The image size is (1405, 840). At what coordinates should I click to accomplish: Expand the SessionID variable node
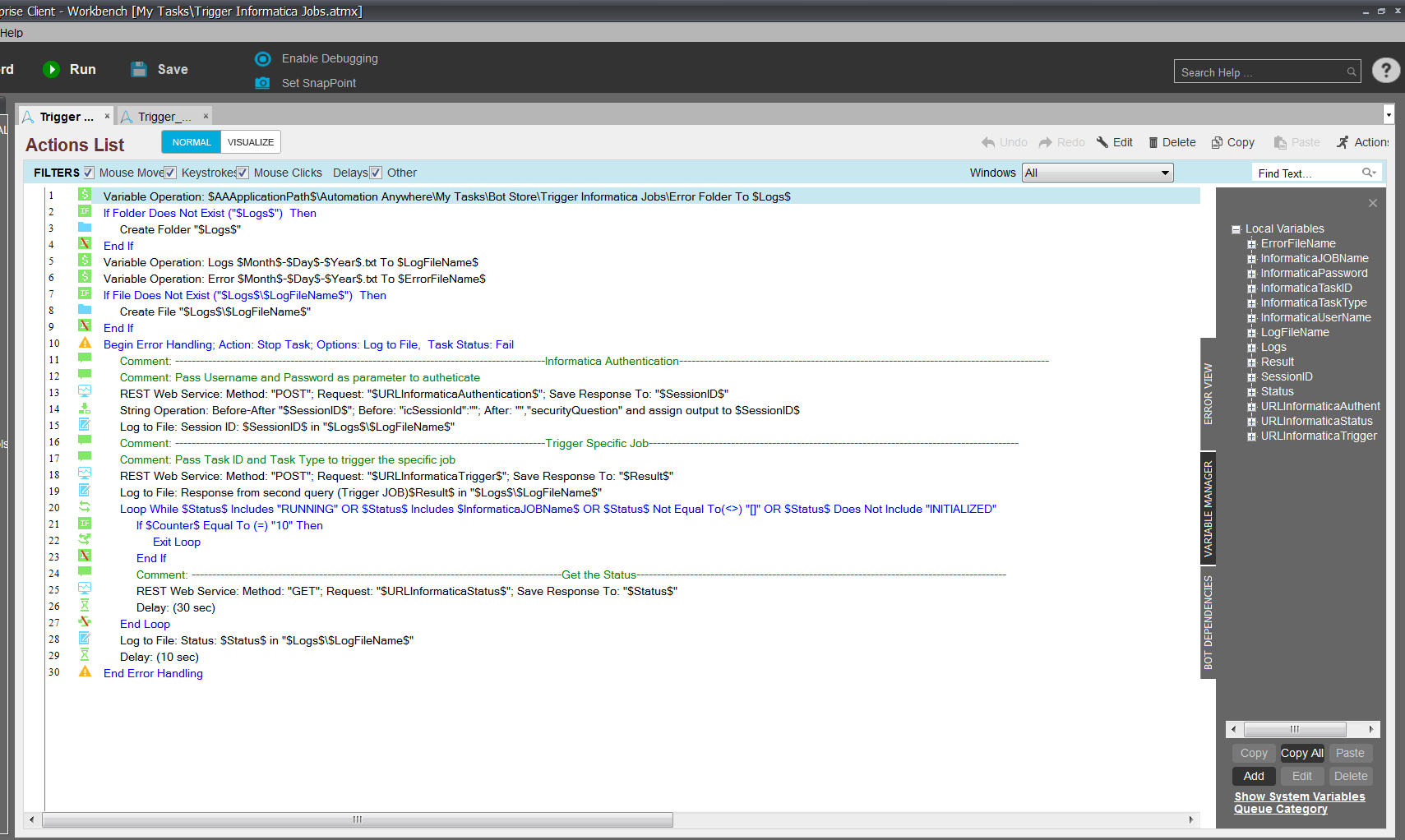pyautogui.click(x=1251, y=377)
